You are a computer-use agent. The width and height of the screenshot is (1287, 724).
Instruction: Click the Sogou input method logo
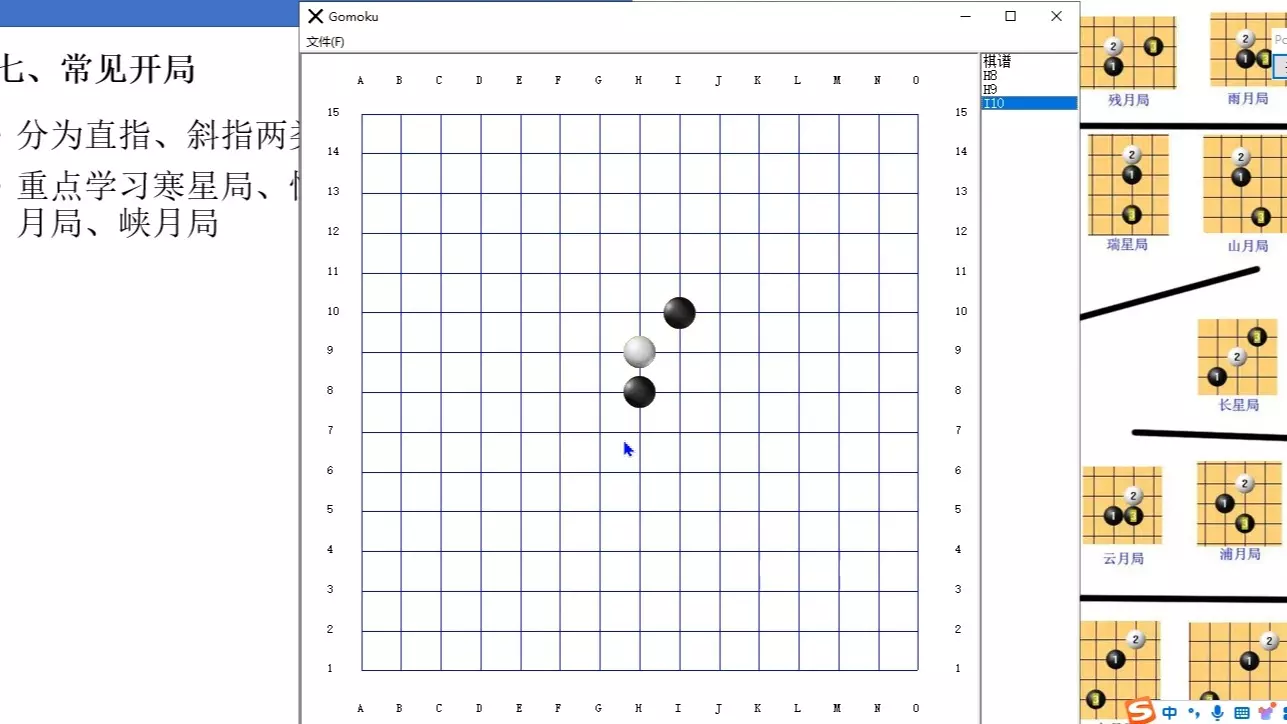pos(1140,711)
